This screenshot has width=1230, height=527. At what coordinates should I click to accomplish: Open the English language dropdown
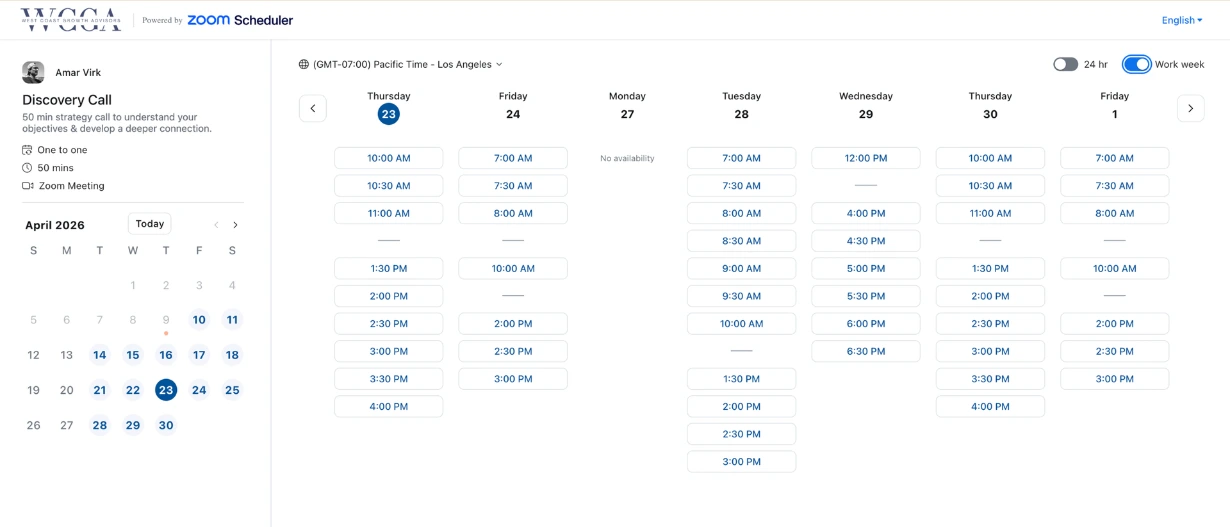point(1181,20)
